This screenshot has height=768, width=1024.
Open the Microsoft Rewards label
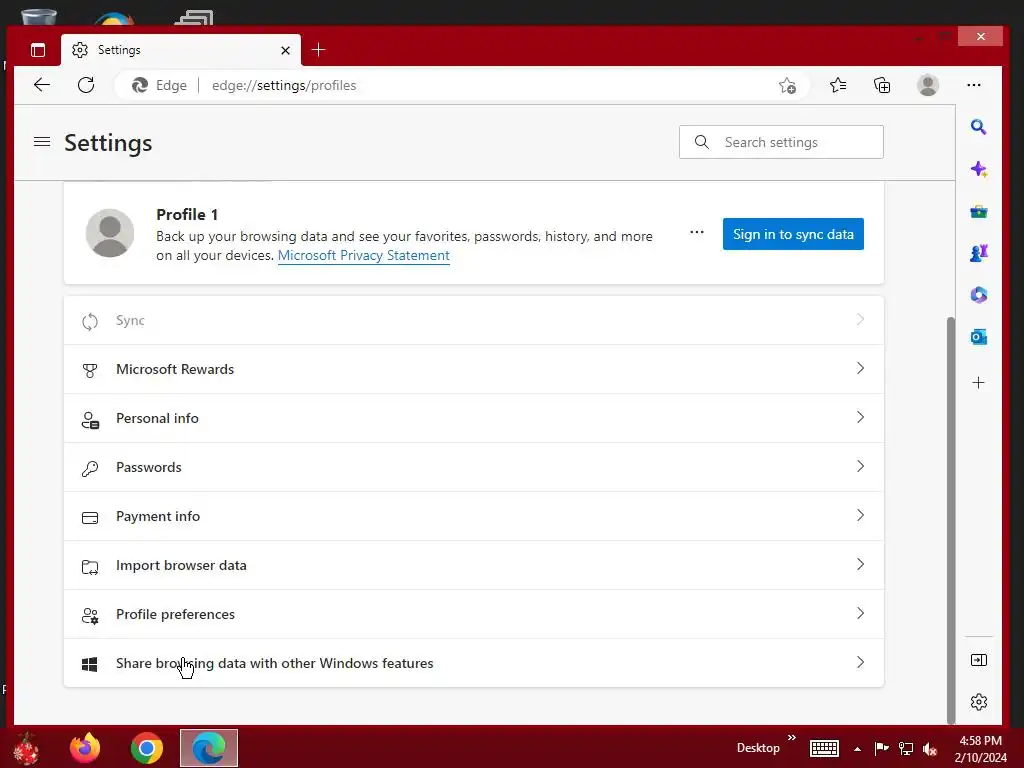(175, 369)
